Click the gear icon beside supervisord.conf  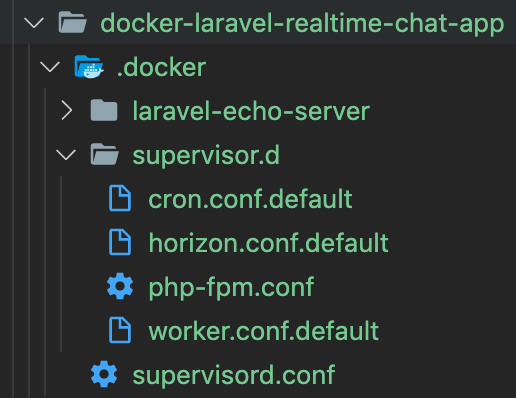[x=104, y=374]
